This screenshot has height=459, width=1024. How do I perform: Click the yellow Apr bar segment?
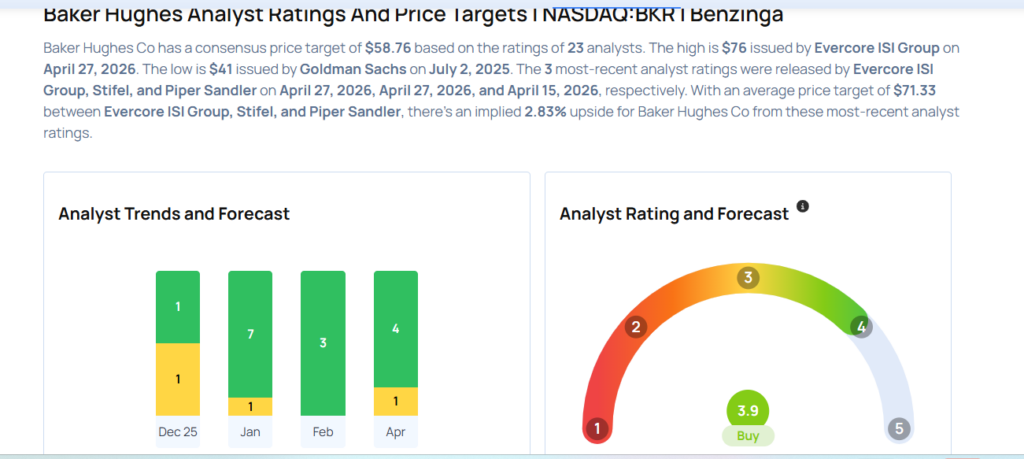[x=395, y=401]
